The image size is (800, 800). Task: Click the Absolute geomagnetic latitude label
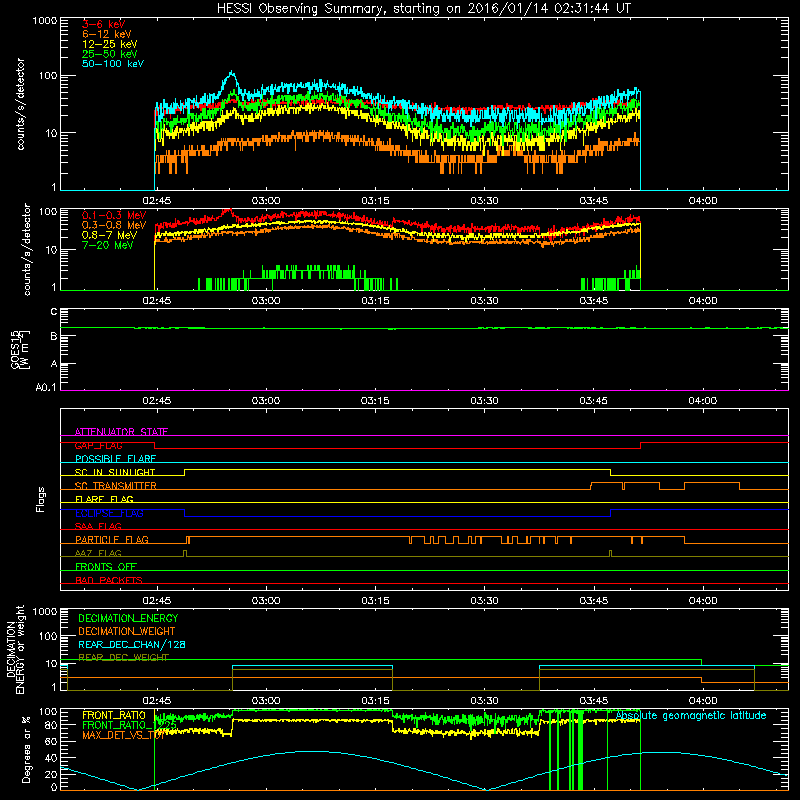[x=691, y=715]
